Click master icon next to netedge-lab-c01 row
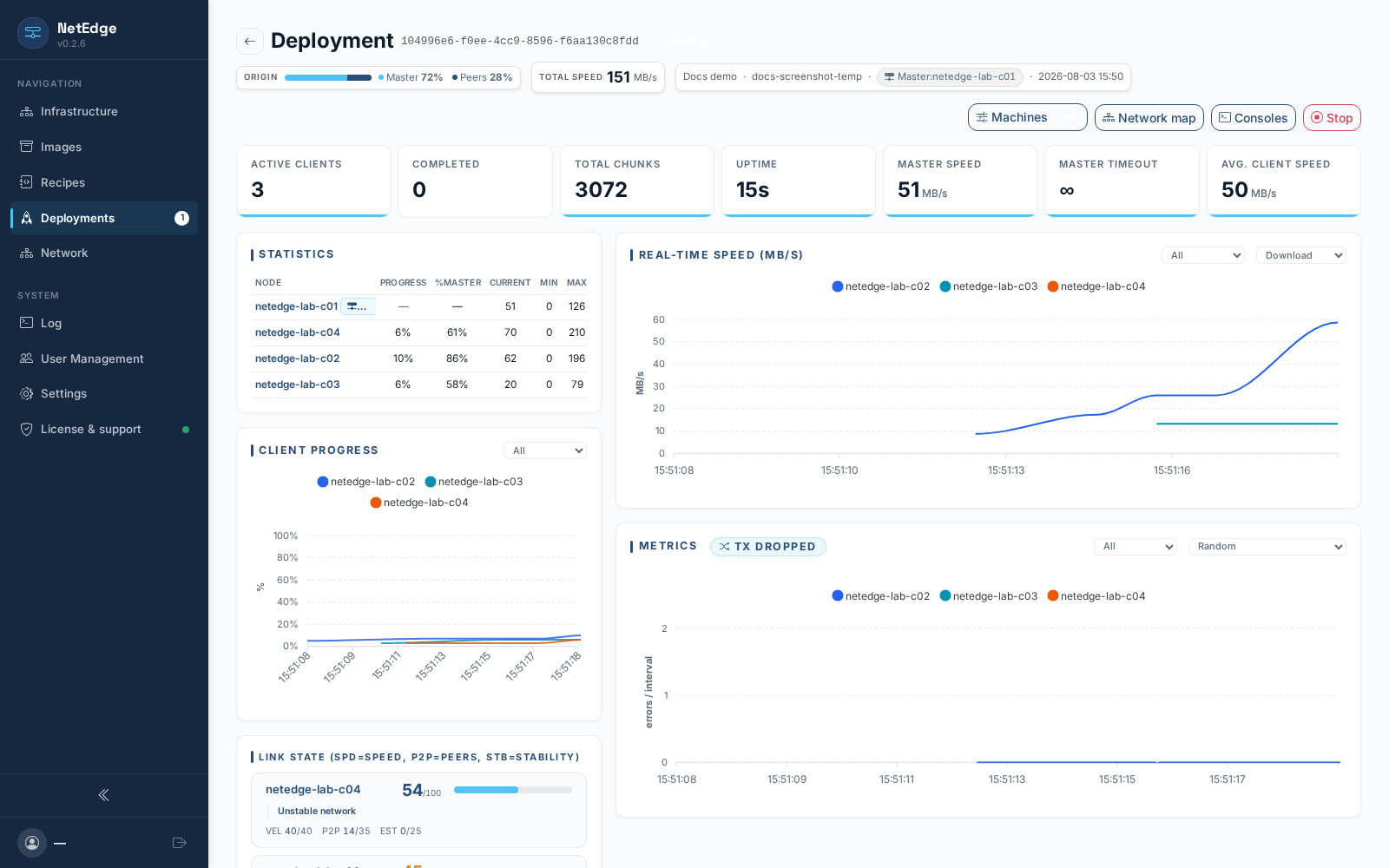 [358, 306]
